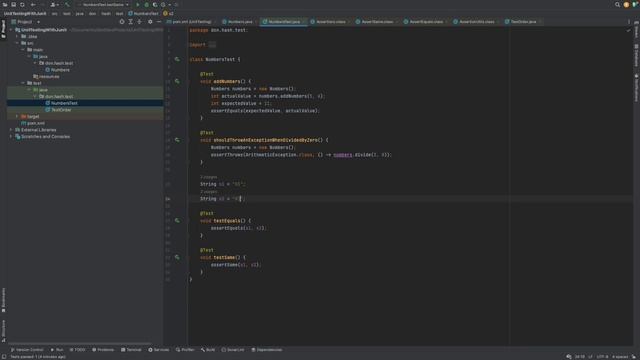Run with Coverage icon in toolbar
This screenshot has height=360, width=640.
coord(155,4)
